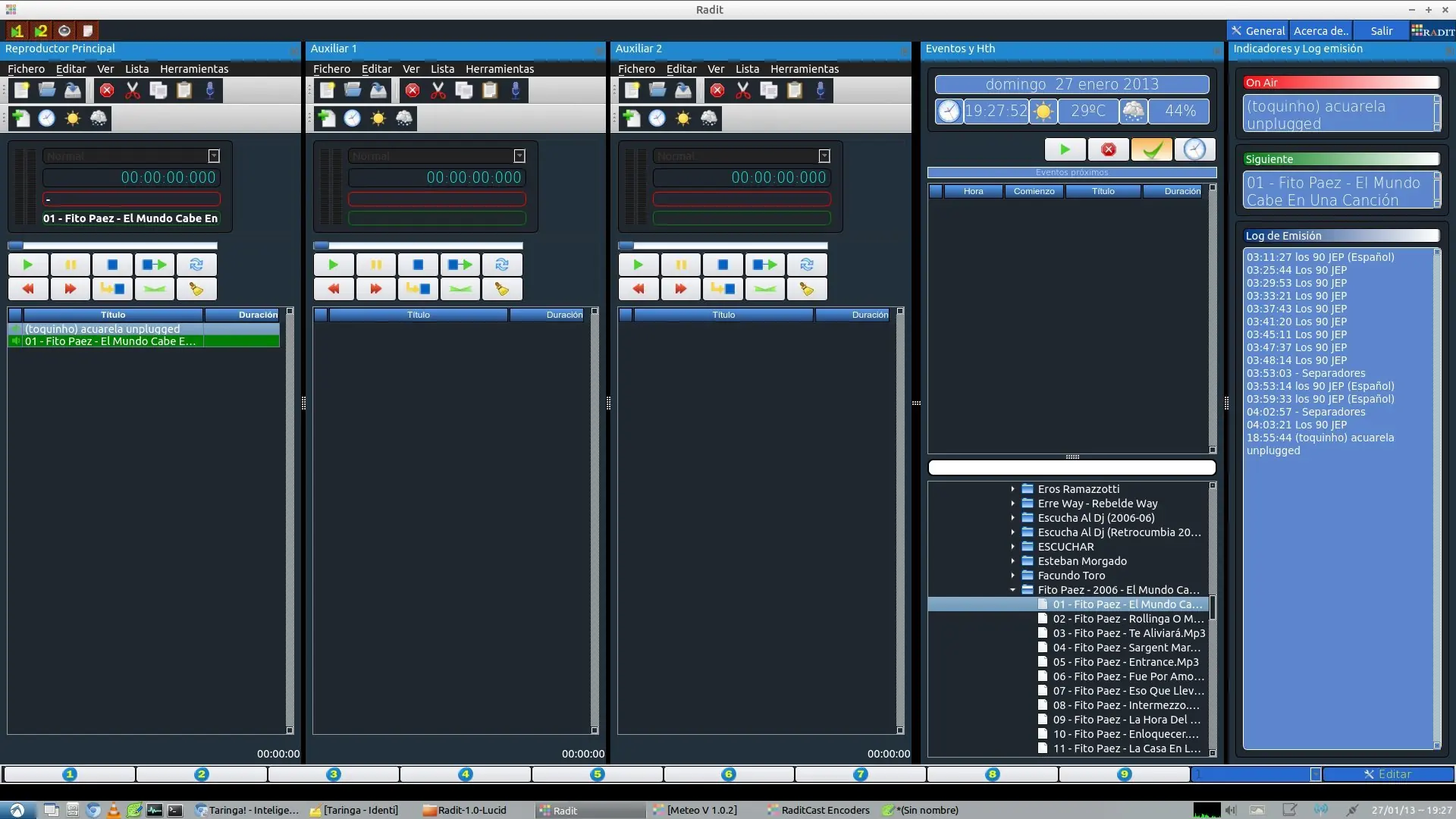Open Lista menu in Reproductor Principal

(x=136, y=69)
